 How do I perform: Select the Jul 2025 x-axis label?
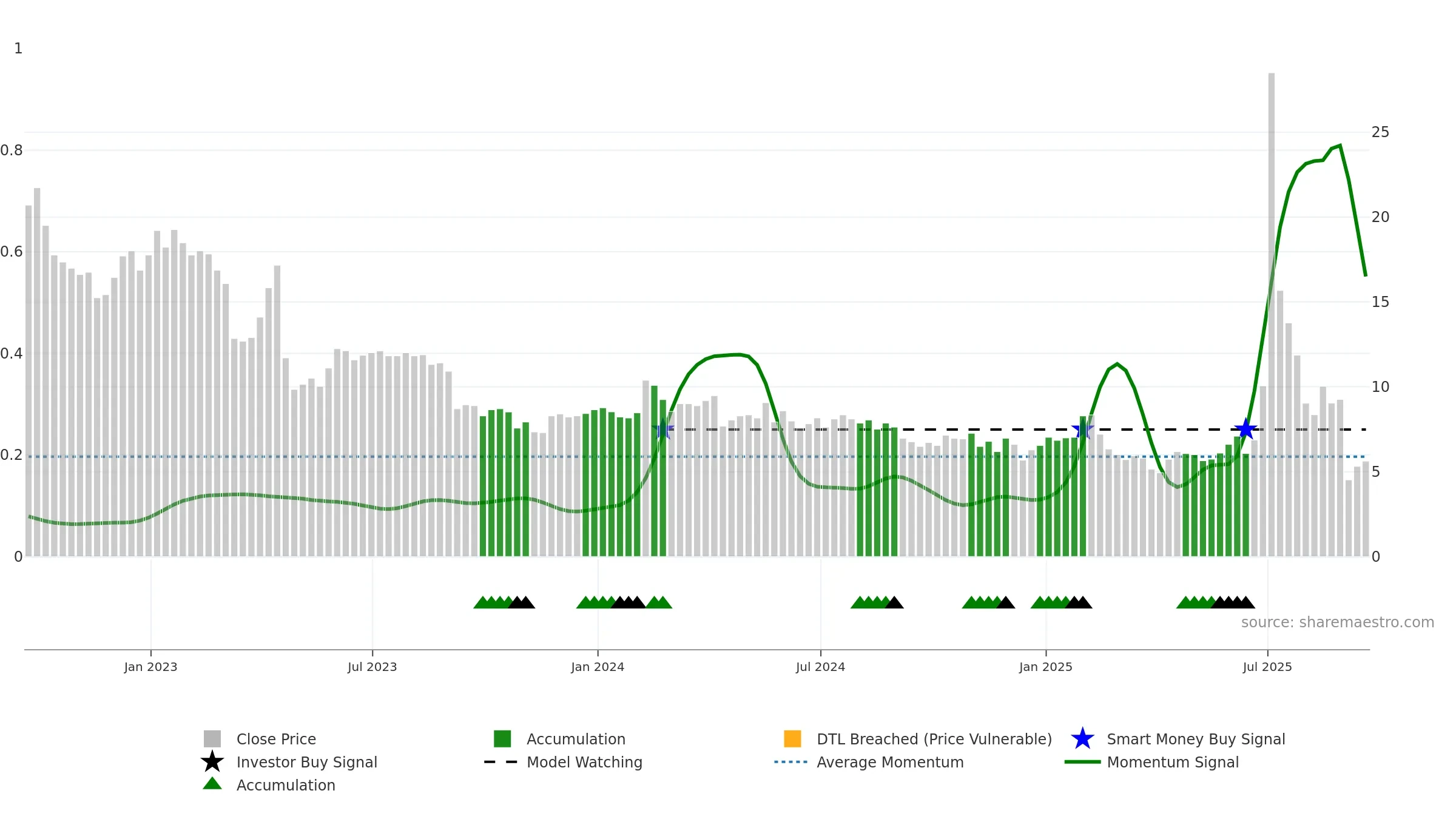click(x=1267, y=667)
